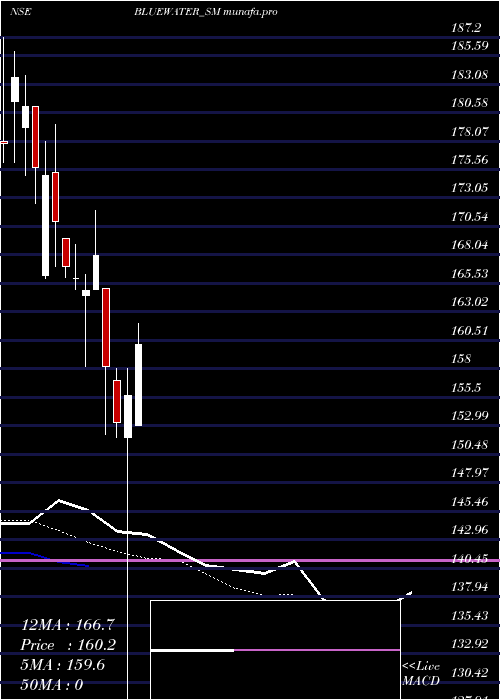Click the 5MA : 159.6 readout
The width and height of the screenshot is (500, 700).
pos(63,665)
